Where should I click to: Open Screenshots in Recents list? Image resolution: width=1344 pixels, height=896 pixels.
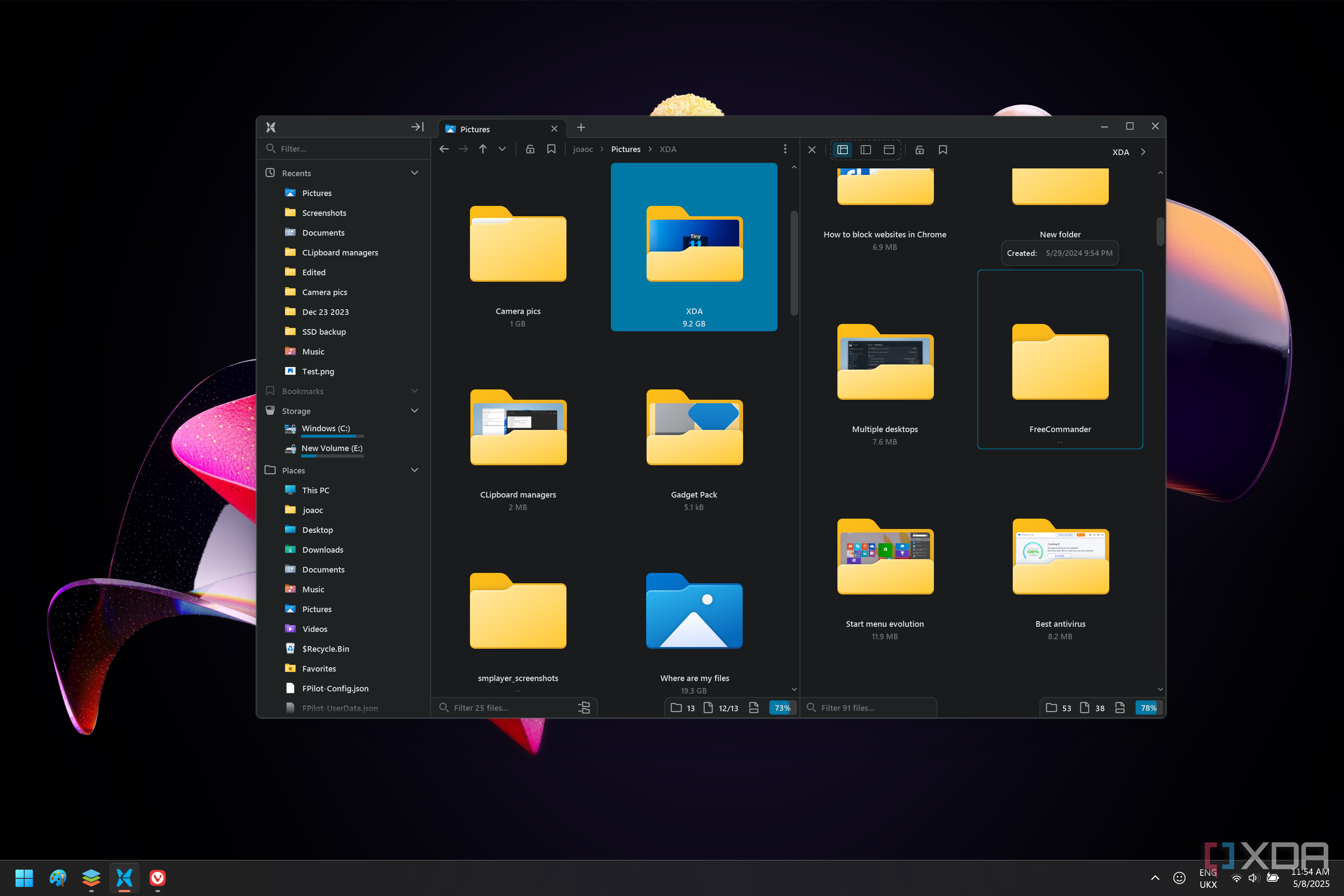(x=324, y=213)
